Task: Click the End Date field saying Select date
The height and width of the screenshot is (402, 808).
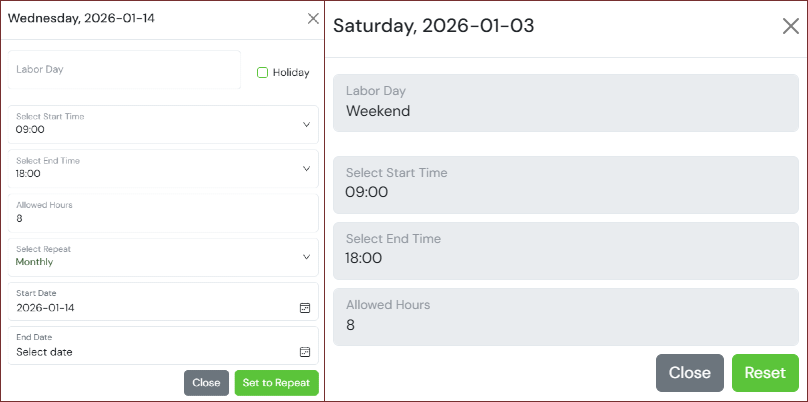Action: pos(150,346)
